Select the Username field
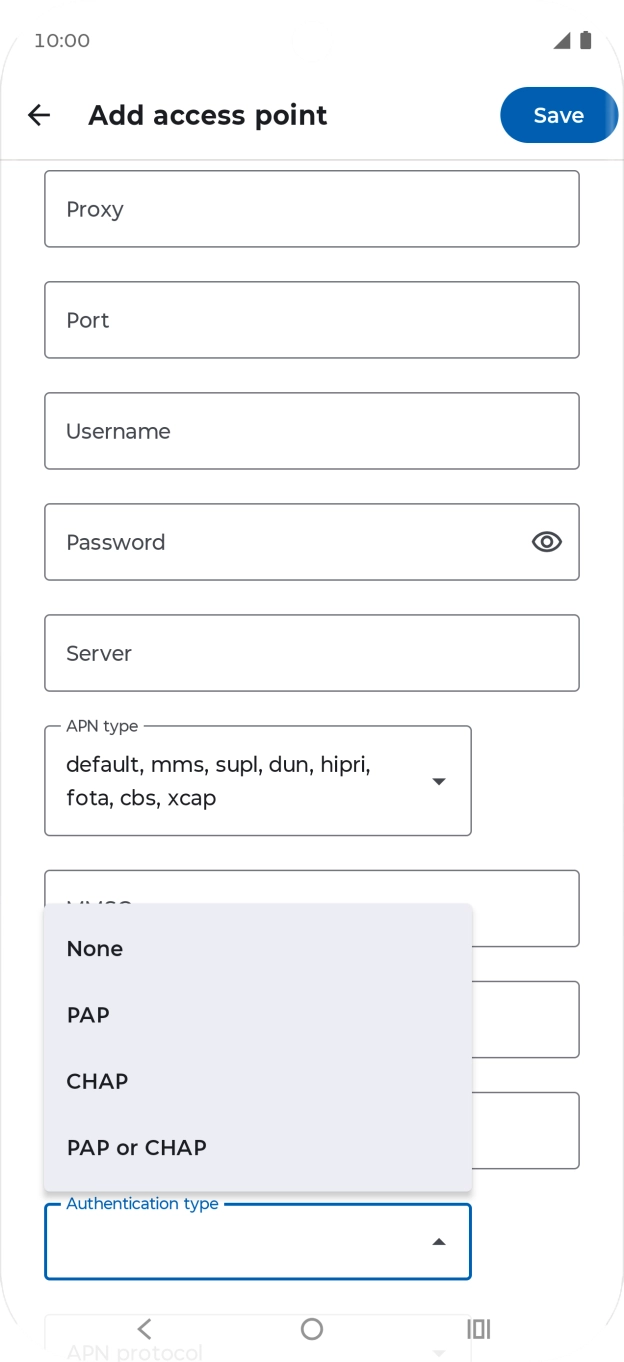This screenshot has height=1362, width=624. click(312, 431)
